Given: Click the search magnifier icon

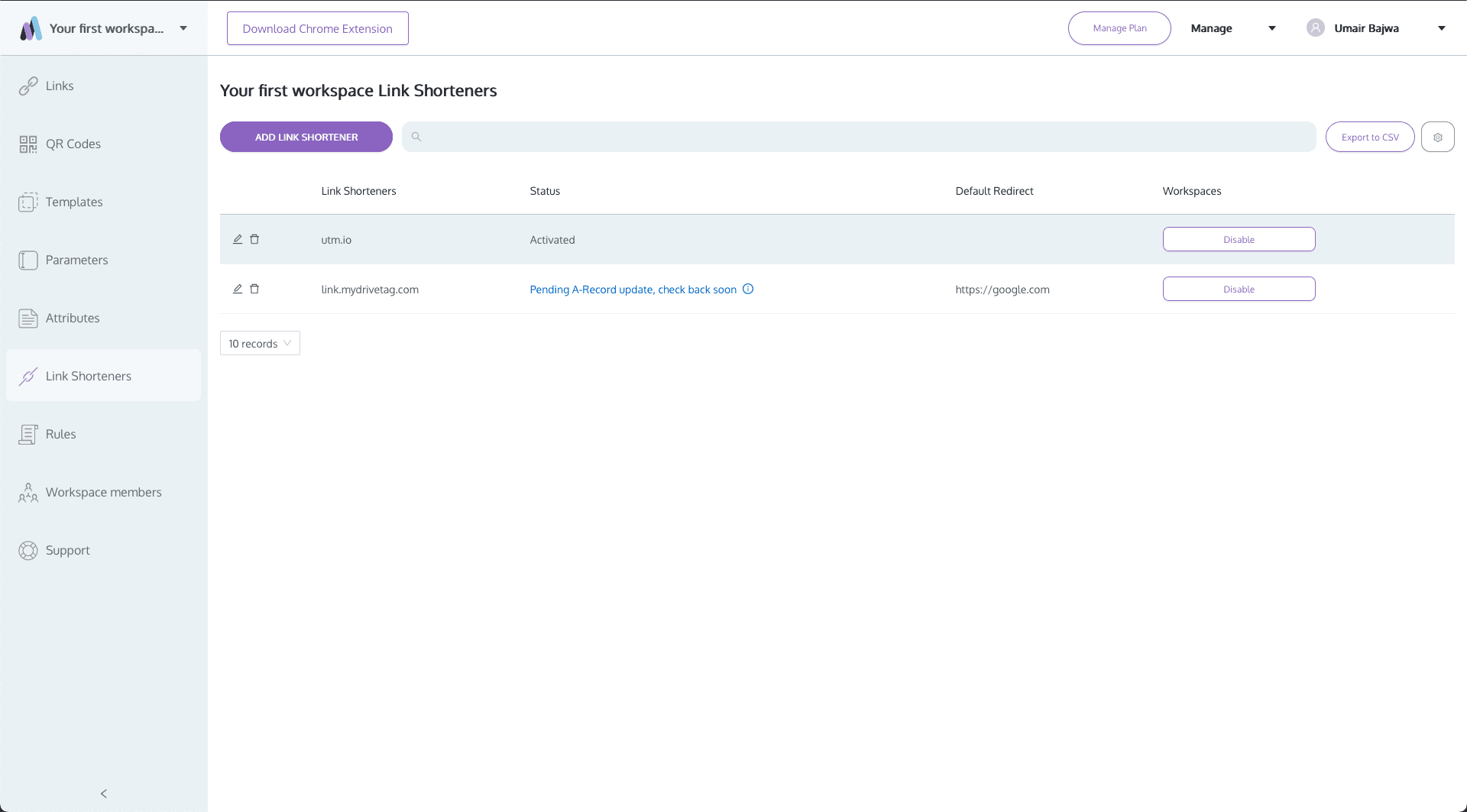Looking at the screenshot, I should click(x=416, y=137).
